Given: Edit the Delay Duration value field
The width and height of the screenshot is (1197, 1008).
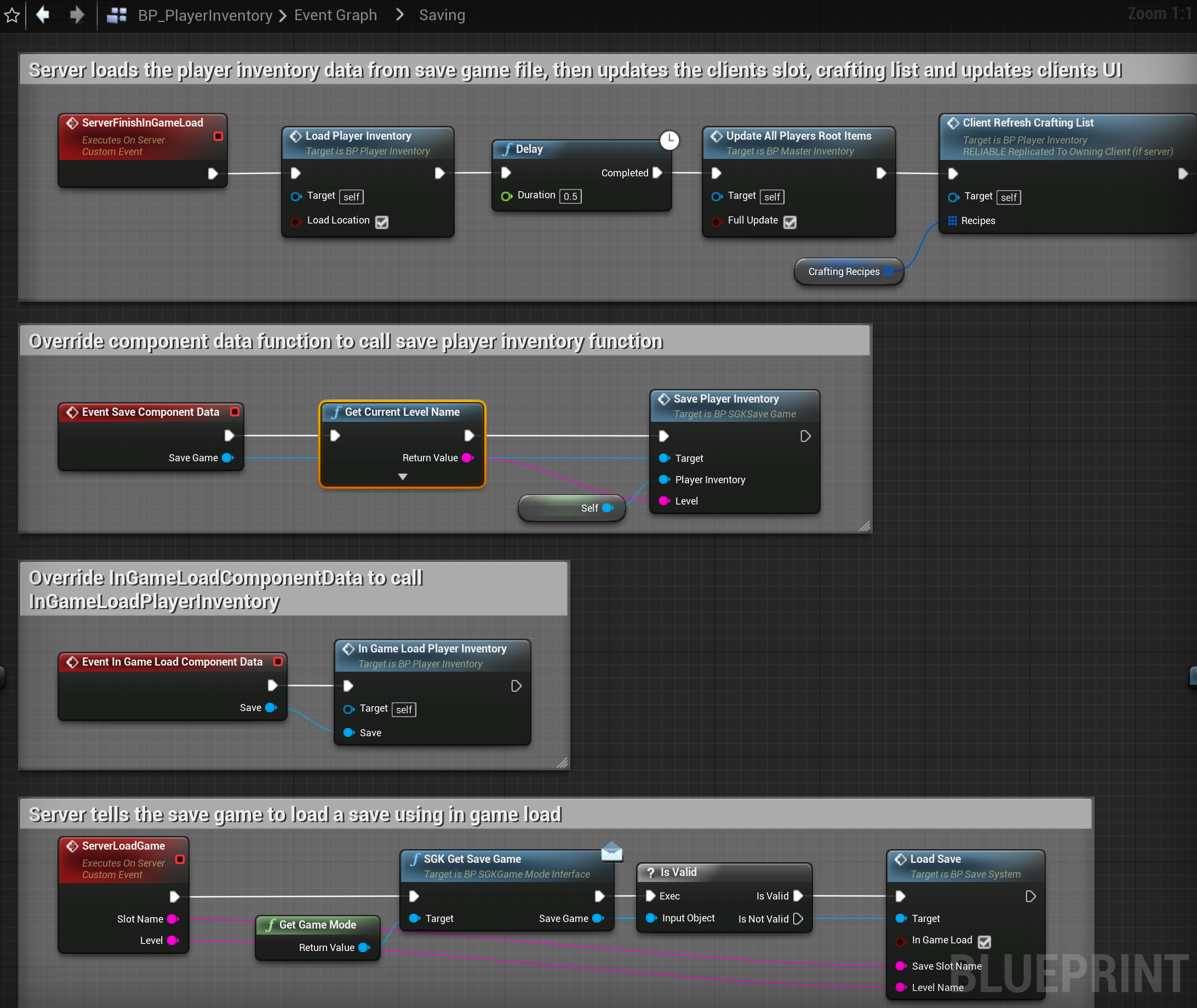Looking at the screenshot, I should click(570, 196).
